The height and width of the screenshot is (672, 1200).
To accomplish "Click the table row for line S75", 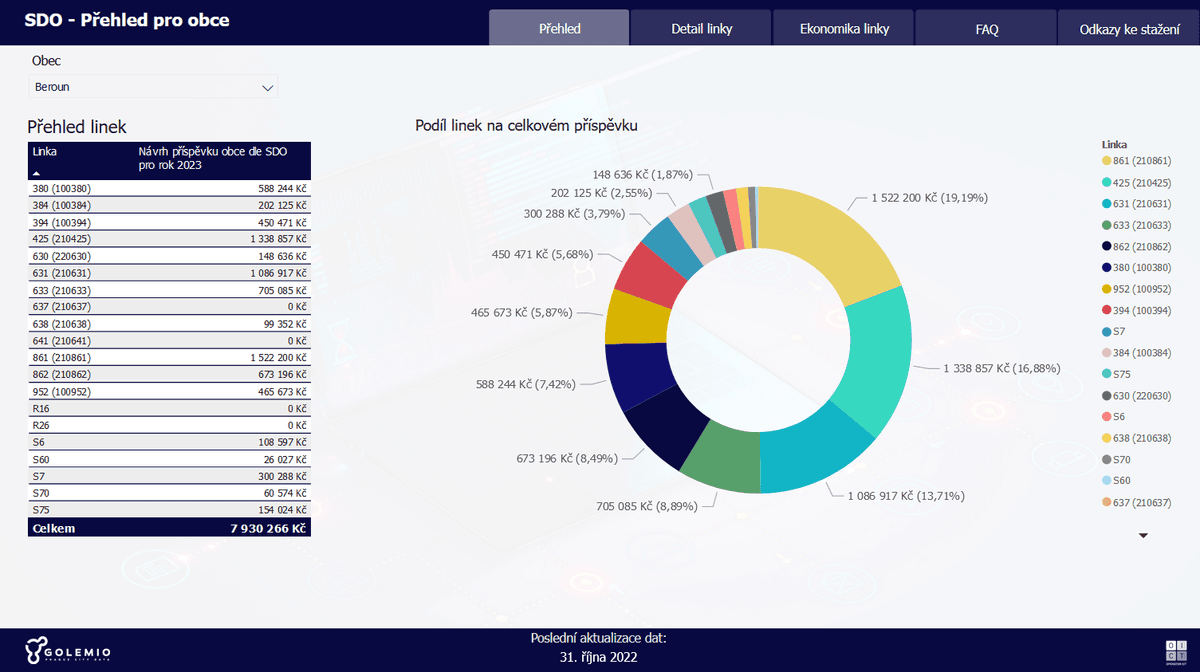I will 169,510.
